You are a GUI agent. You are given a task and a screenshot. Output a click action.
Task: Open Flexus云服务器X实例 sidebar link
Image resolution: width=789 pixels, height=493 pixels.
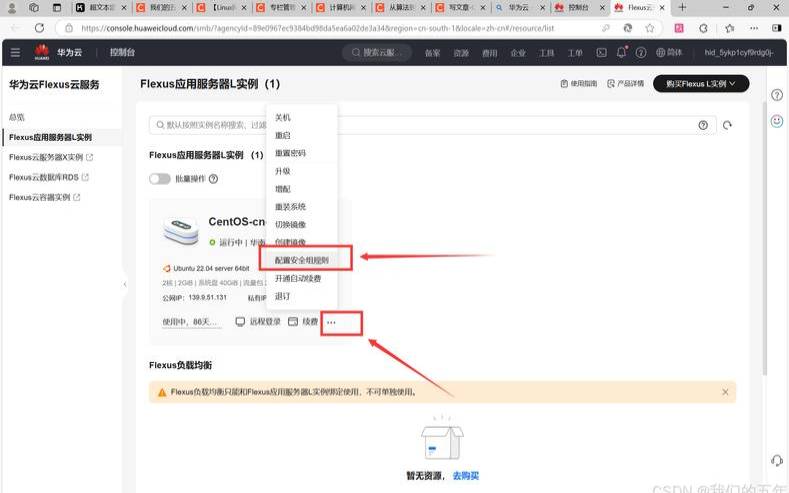click(x=51, y=157)
